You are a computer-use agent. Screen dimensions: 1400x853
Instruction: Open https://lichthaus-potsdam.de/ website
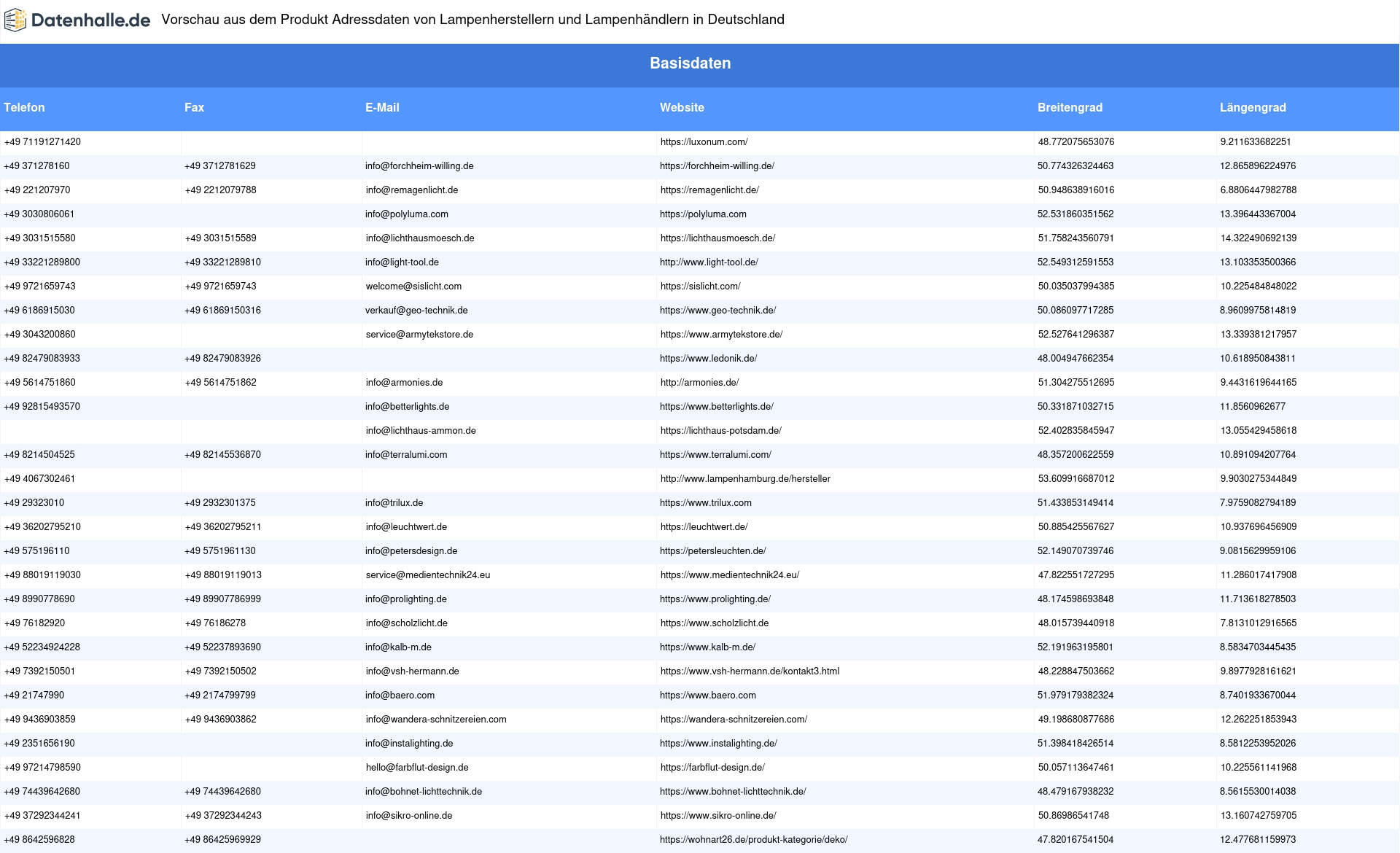[720, 431]
